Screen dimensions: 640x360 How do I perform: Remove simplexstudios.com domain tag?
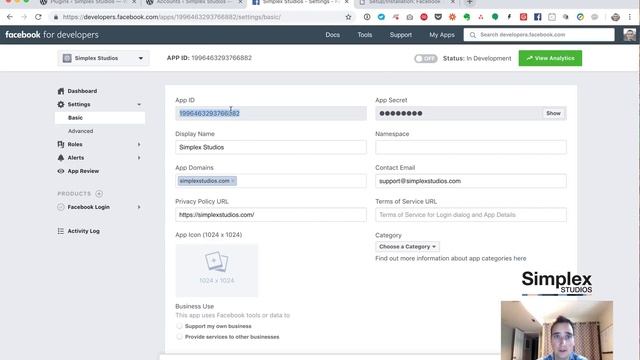coord(233,181)
